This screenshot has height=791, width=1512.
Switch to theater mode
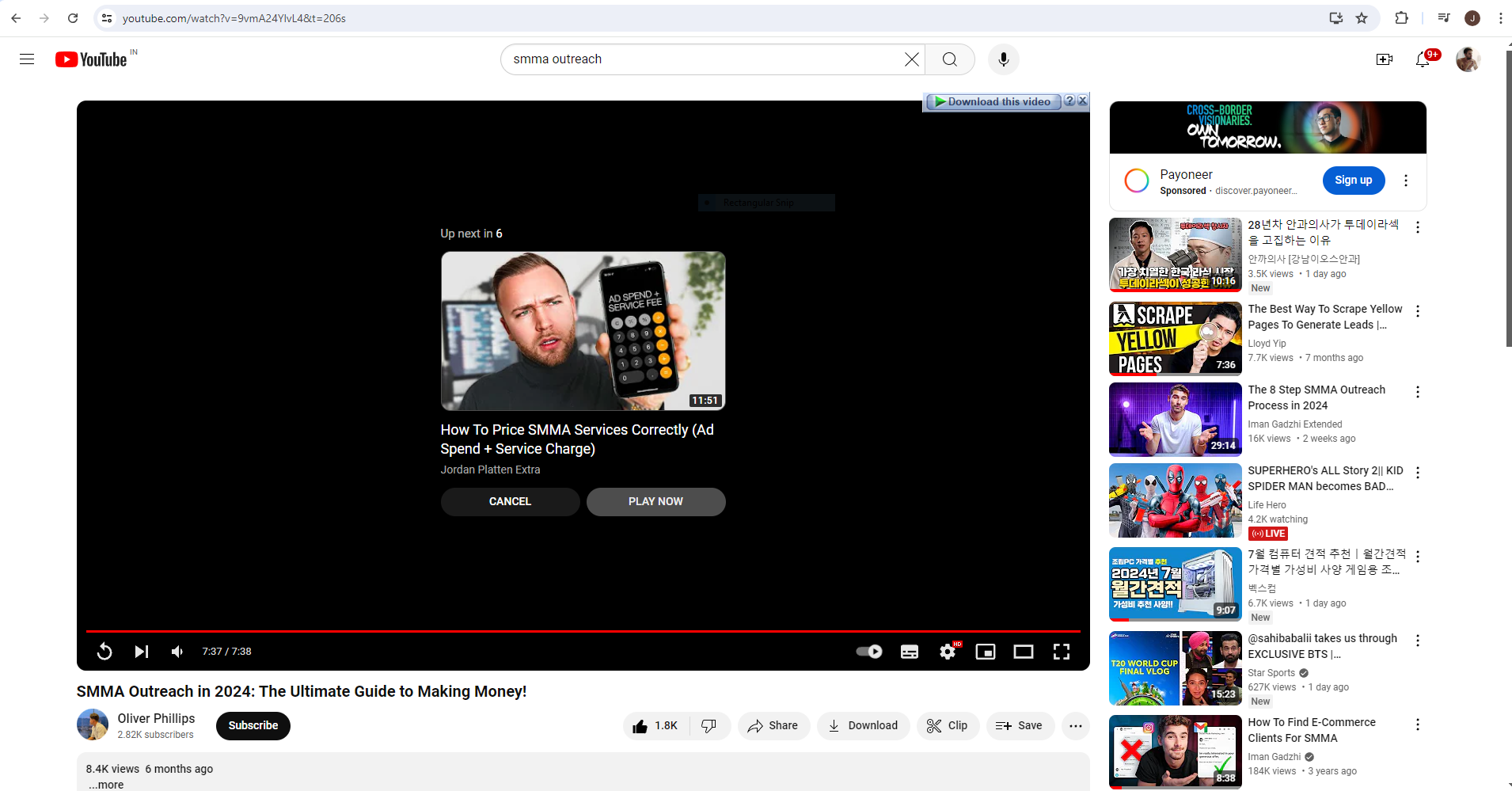point(1024,652)
